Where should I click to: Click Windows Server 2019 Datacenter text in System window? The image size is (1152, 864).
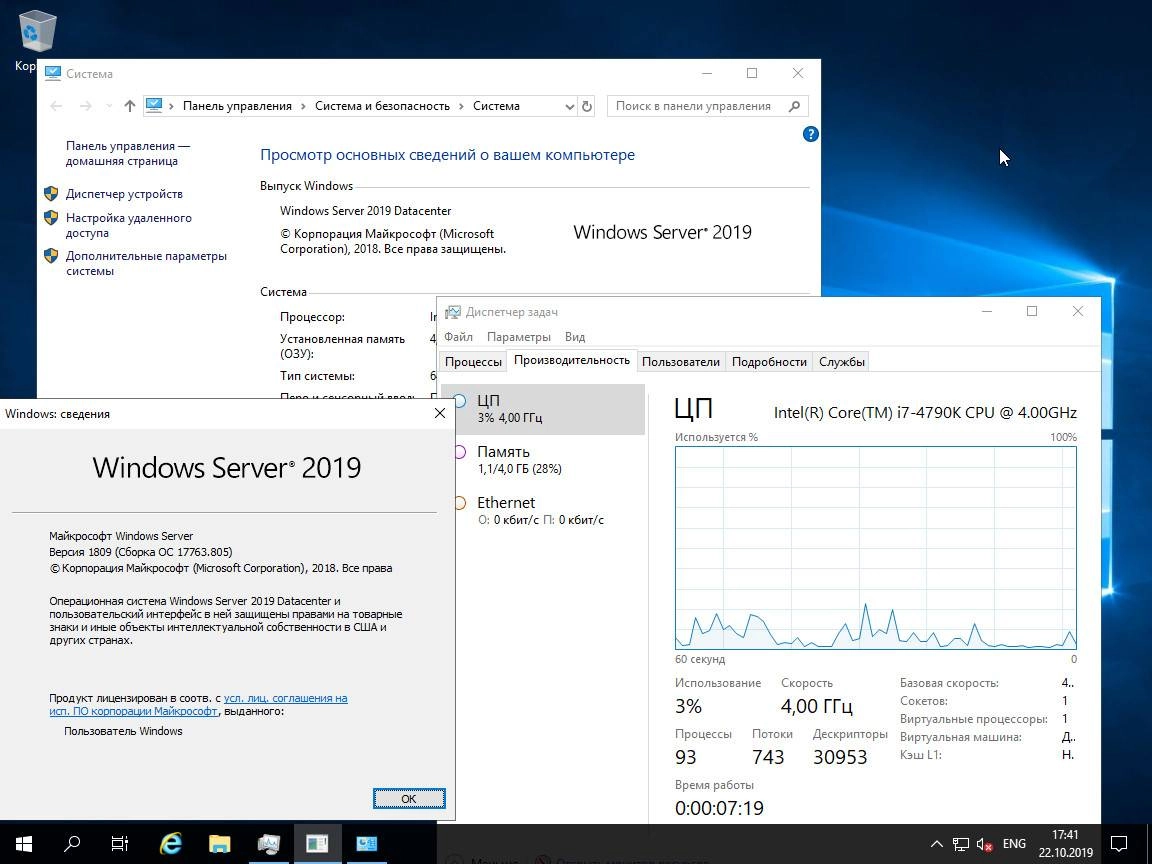365,211
